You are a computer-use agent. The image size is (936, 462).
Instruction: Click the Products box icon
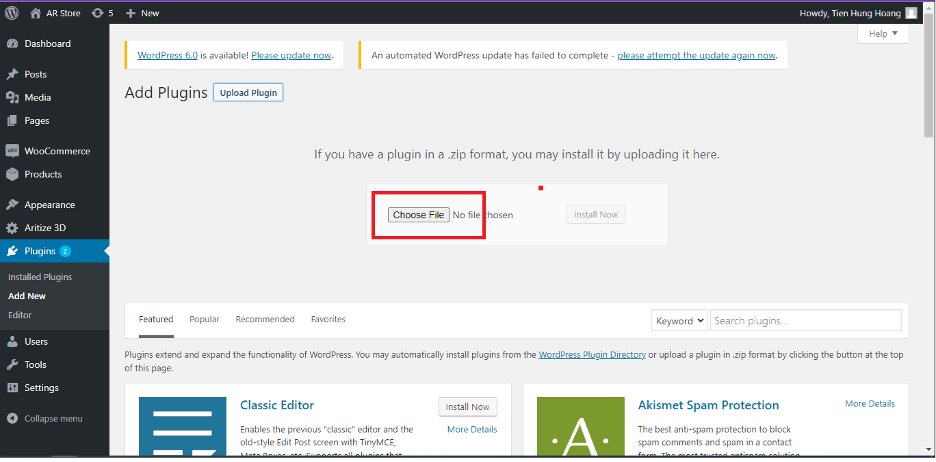coord(12,174)
